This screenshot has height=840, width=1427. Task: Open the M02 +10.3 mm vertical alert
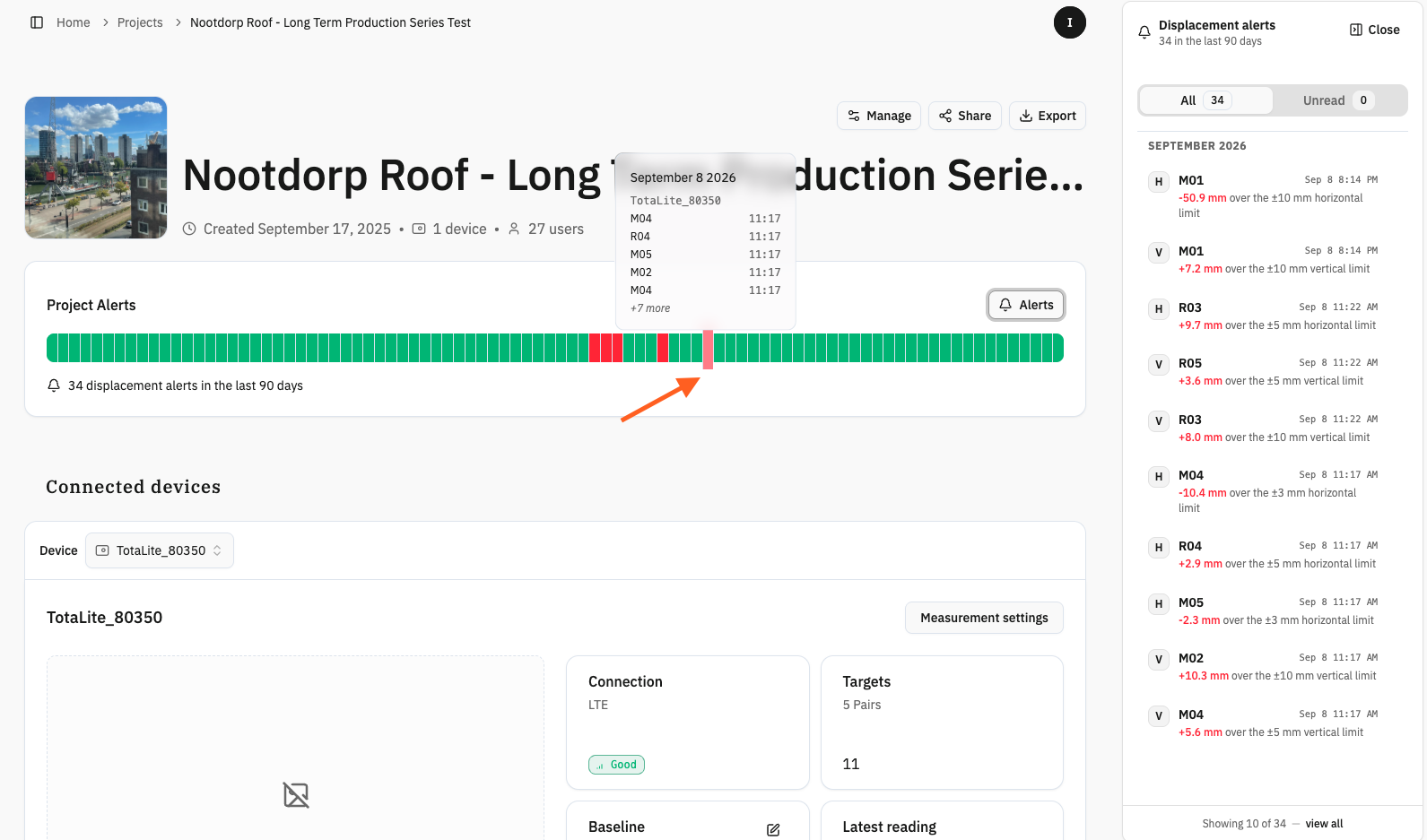tap(1265, 667)
